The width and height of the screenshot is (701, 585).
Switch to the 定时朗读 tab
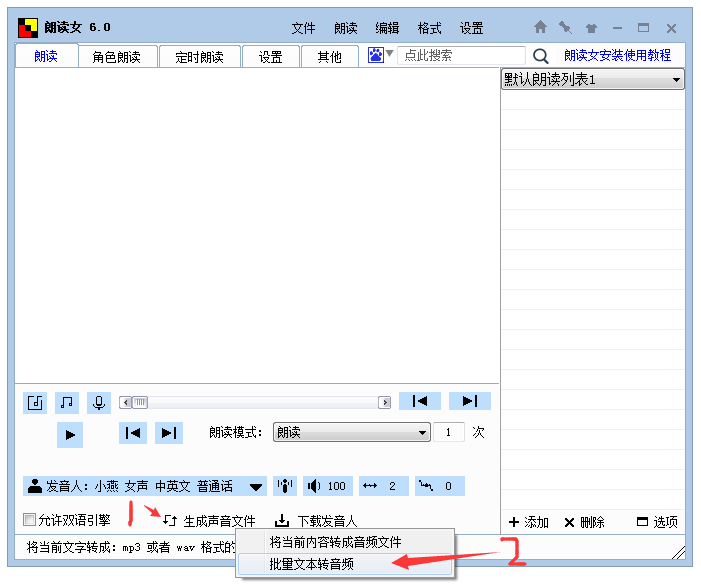(199, 57)
